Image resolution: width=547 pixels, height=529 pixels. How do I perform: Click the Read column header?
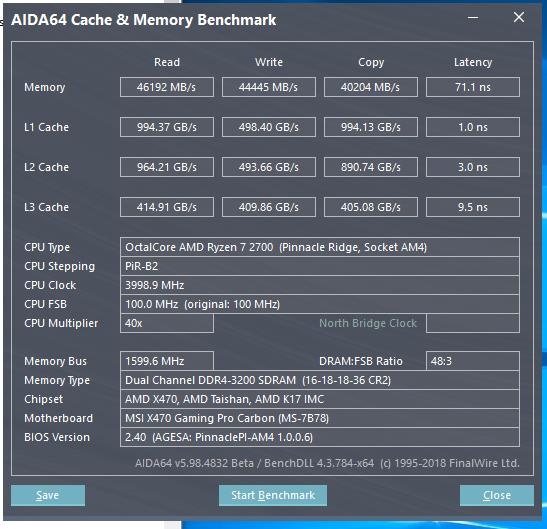pos(167,62)
